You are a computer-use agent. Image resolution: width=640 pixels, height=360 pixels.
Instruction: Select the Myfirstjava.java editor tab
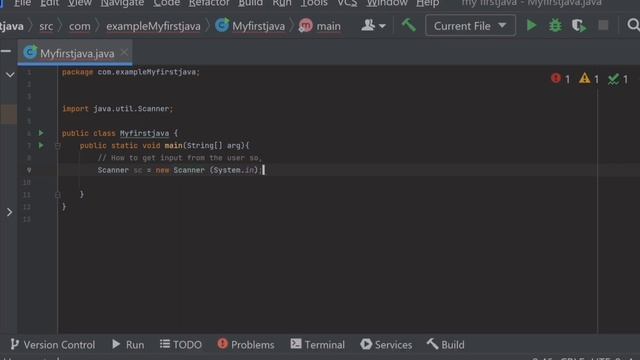click(75, 53)
